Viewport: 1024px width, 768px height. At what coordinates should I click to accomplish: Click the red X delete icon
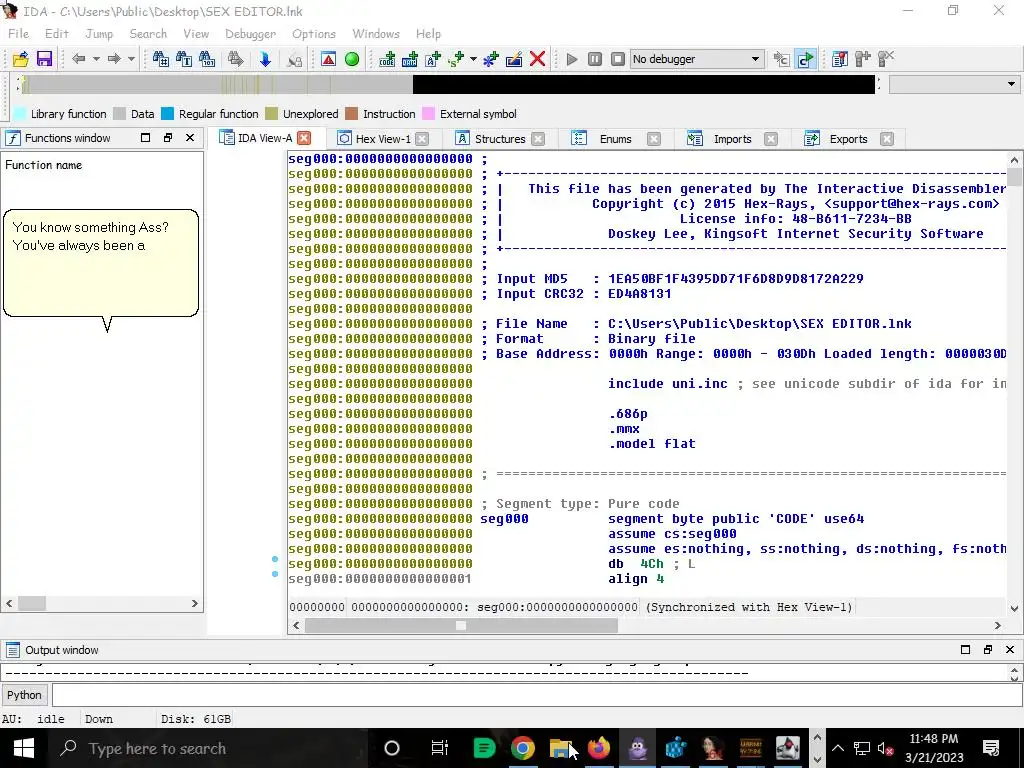[537, 59]
